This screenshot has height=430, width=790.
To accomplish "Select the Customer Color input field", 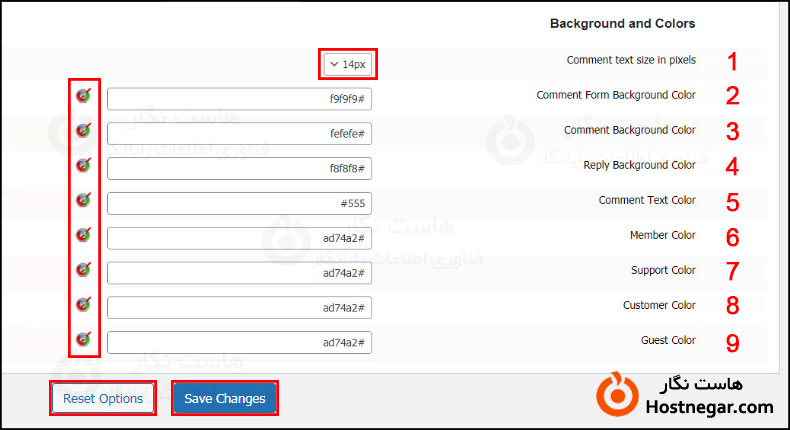I will [x=239, y=308].
